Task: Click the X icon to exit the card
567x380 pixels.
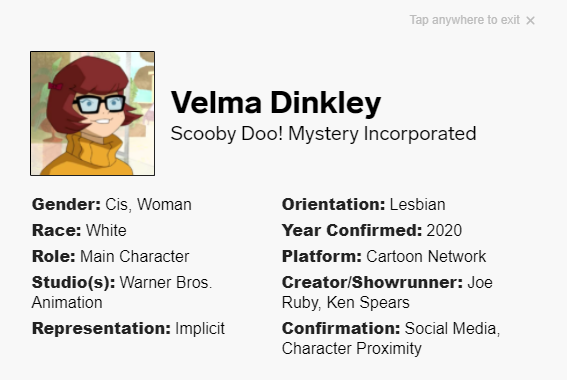Action: [x=530, y=21]
